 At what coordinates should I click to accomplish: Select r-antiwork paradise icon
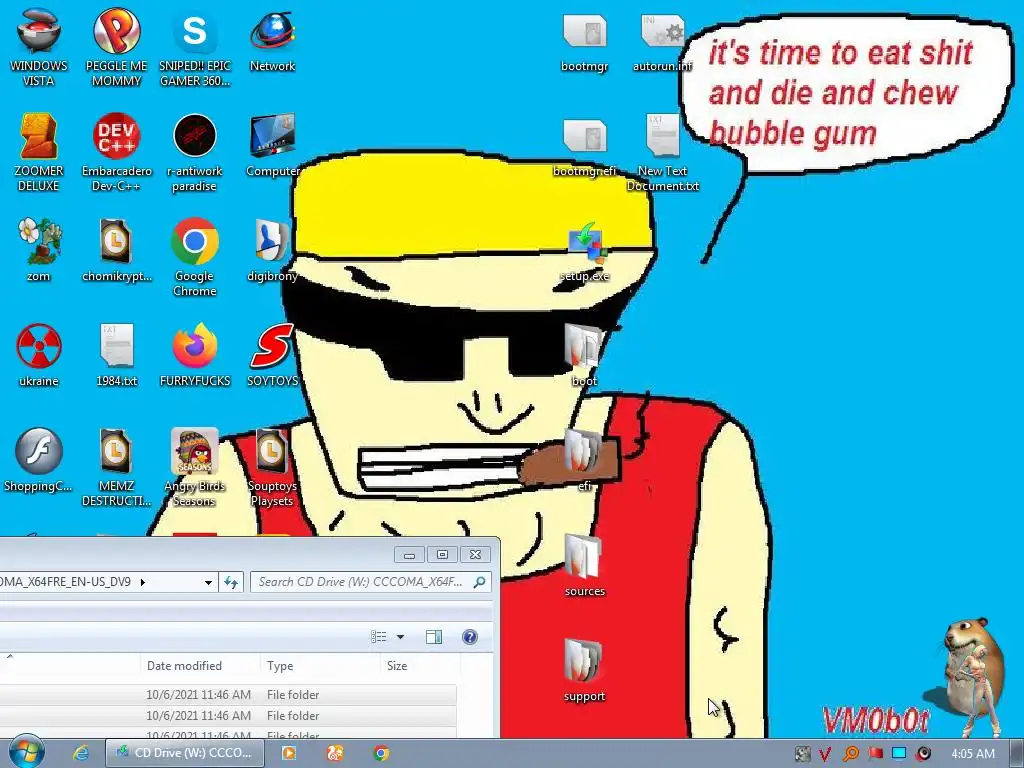click(195, 152)
